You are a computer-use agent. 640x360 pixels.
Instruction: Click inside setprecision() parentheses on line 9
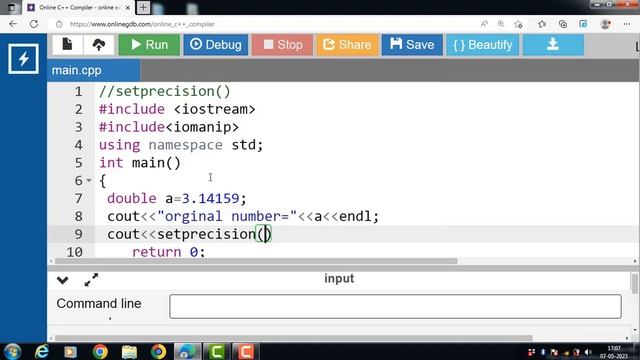coord(265,234)
